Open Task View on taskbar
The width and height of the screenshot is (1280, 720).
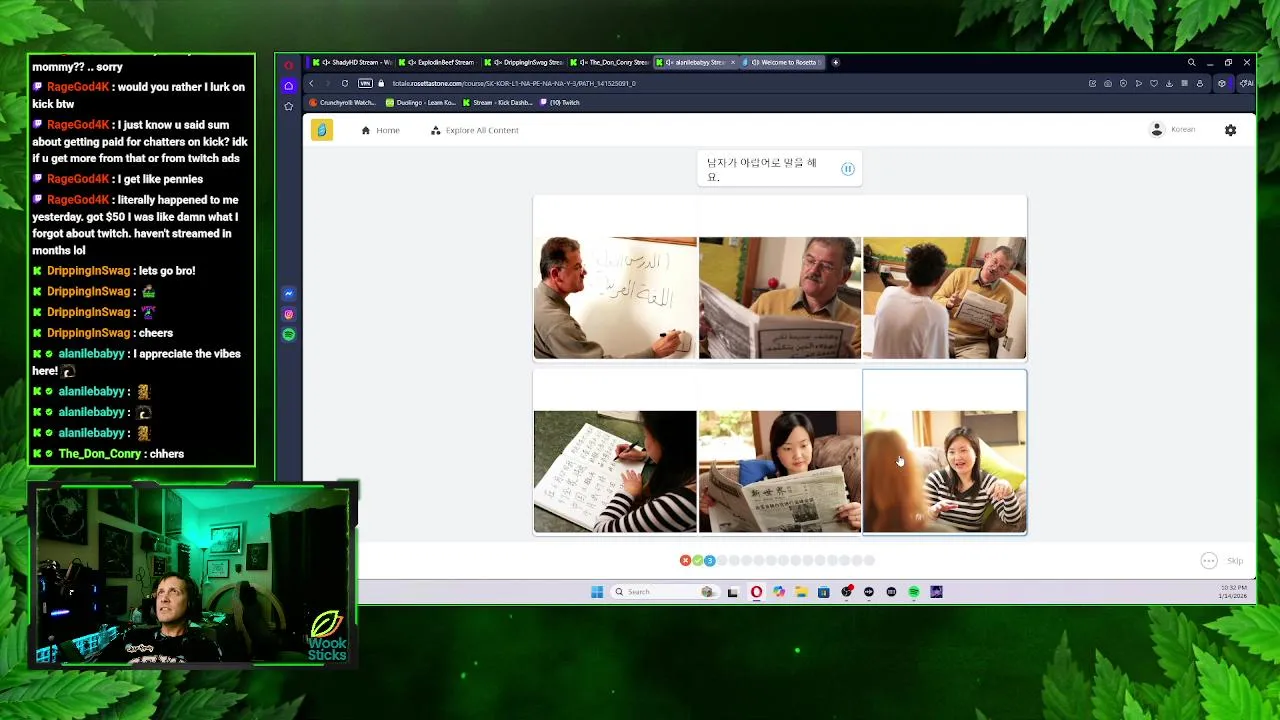(x=732, y=592)
